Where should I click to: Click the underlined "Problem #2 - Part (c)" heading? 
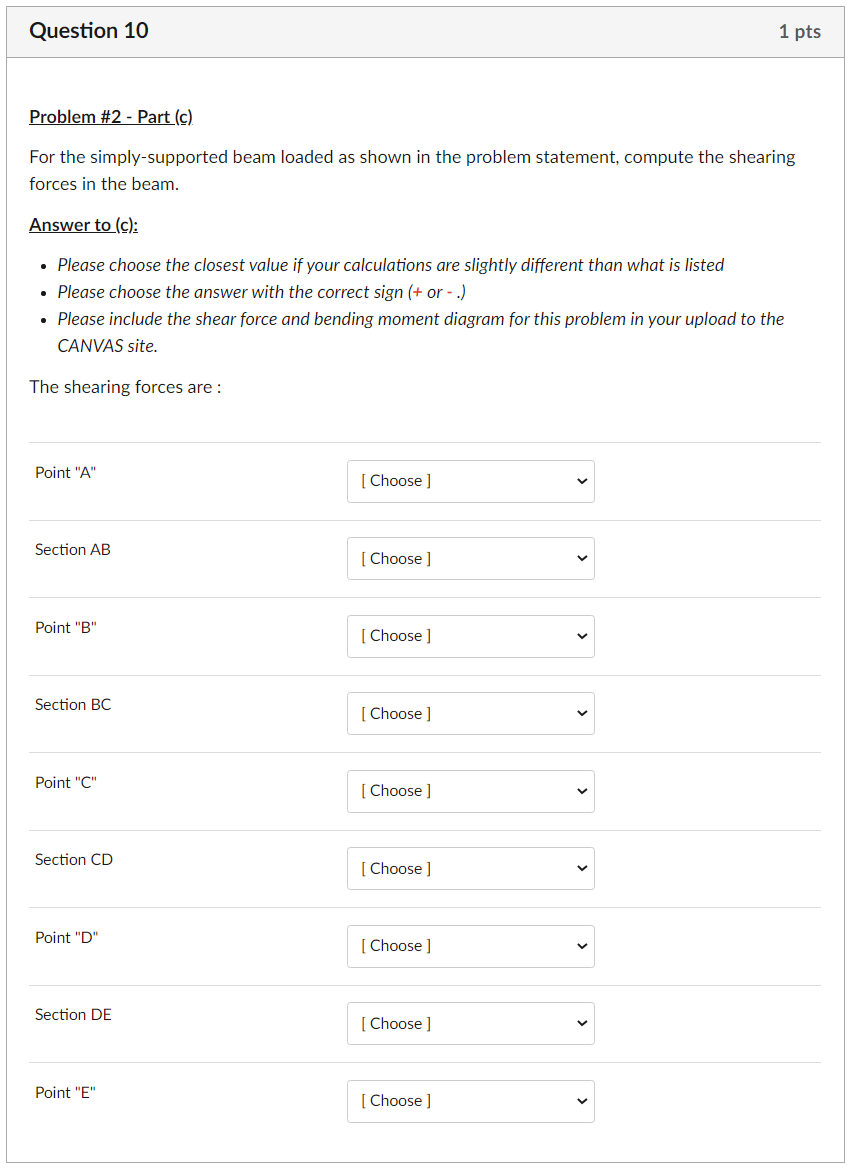coord(111,117)
